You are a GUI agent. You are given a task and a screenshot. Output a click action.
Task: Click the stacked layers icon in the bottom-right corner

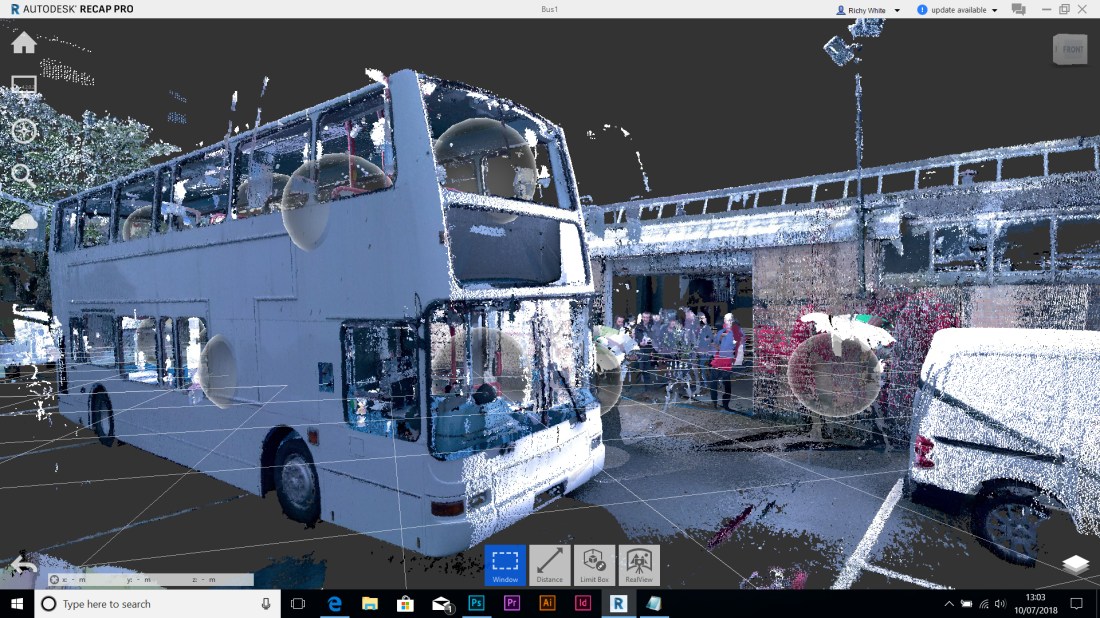click(1078, 563)
